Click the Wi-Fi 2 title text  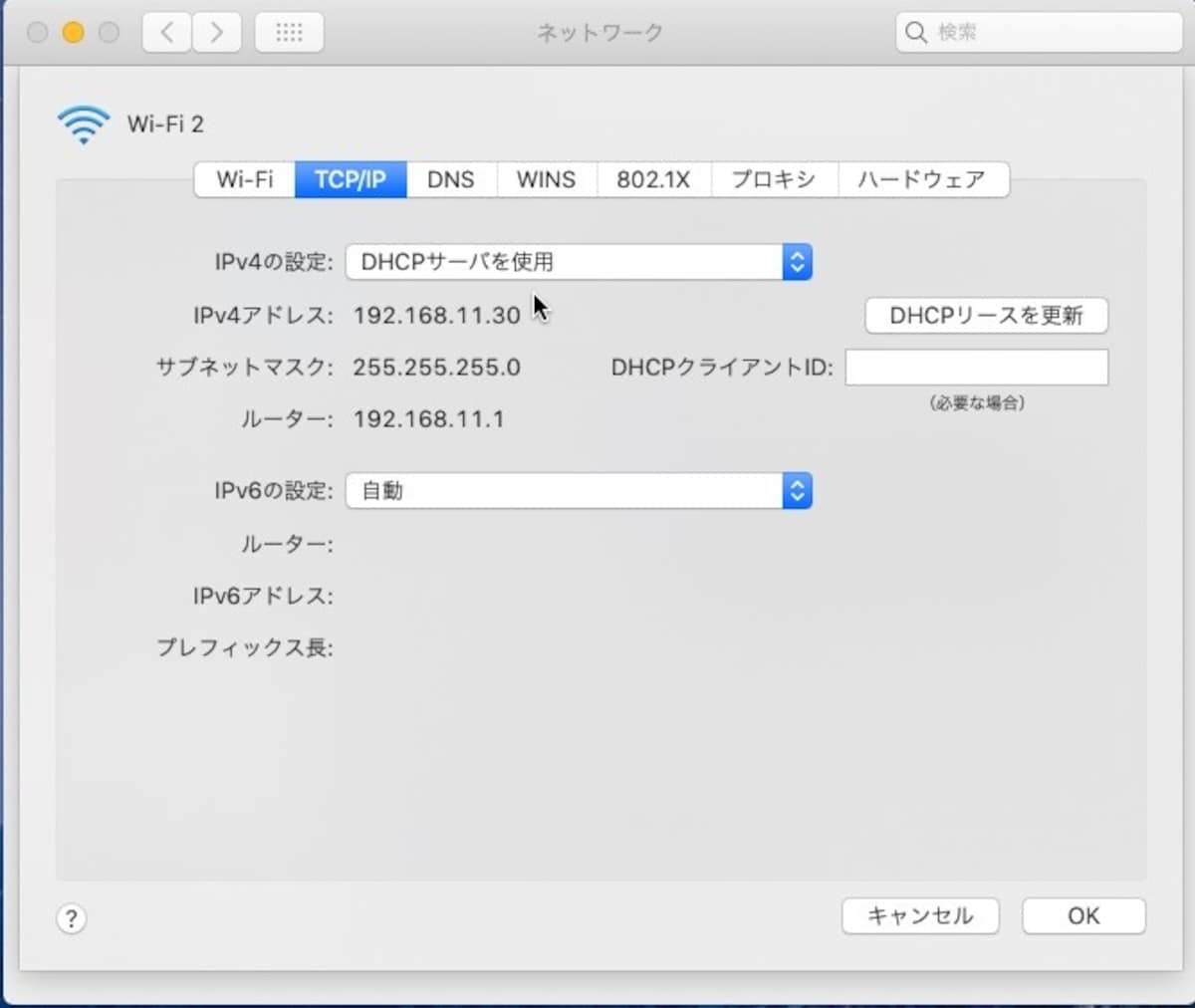point(165,125)
